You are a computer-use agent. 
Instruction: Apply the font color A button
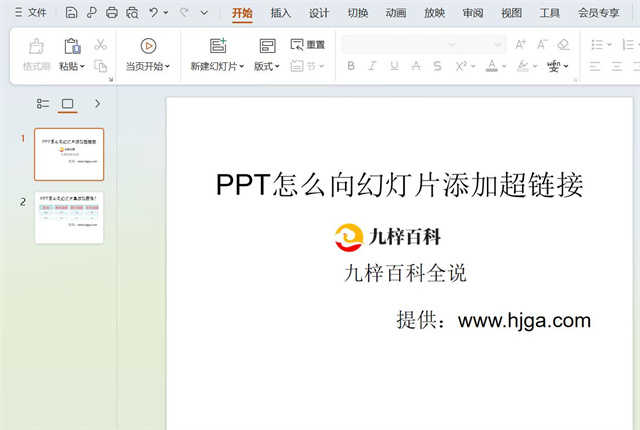pos(492,66)
